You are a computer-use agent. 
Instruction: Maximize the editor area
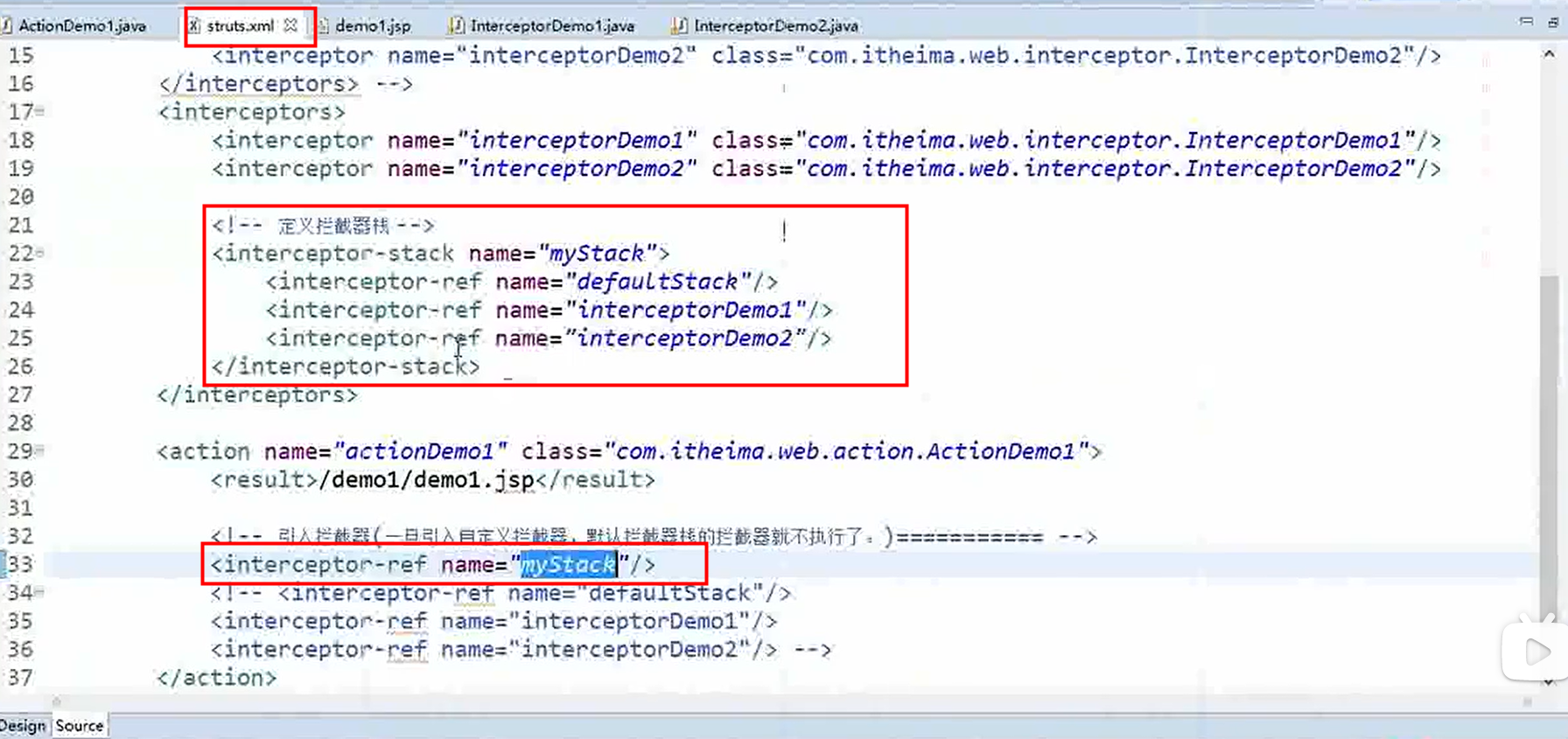coord(1553,22)
